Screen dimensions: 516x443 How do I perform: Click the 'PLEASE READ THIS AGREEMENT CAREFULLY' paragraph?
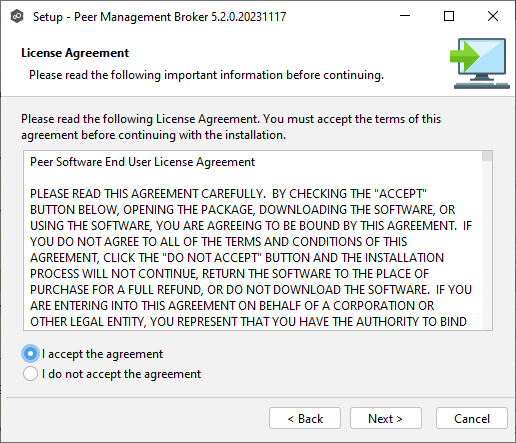(251, 257)
